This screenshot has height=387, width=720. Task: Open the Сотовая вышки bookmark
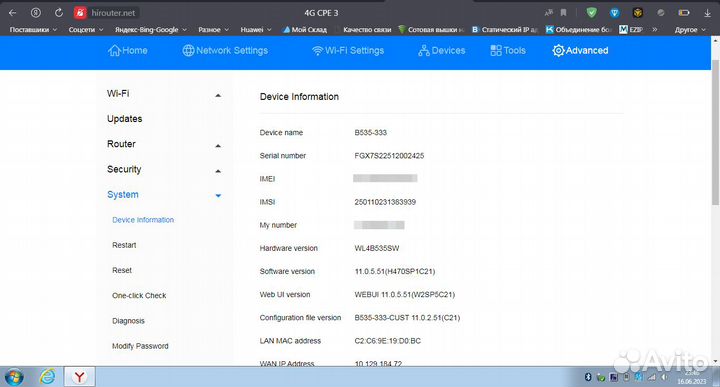[431, 29]
